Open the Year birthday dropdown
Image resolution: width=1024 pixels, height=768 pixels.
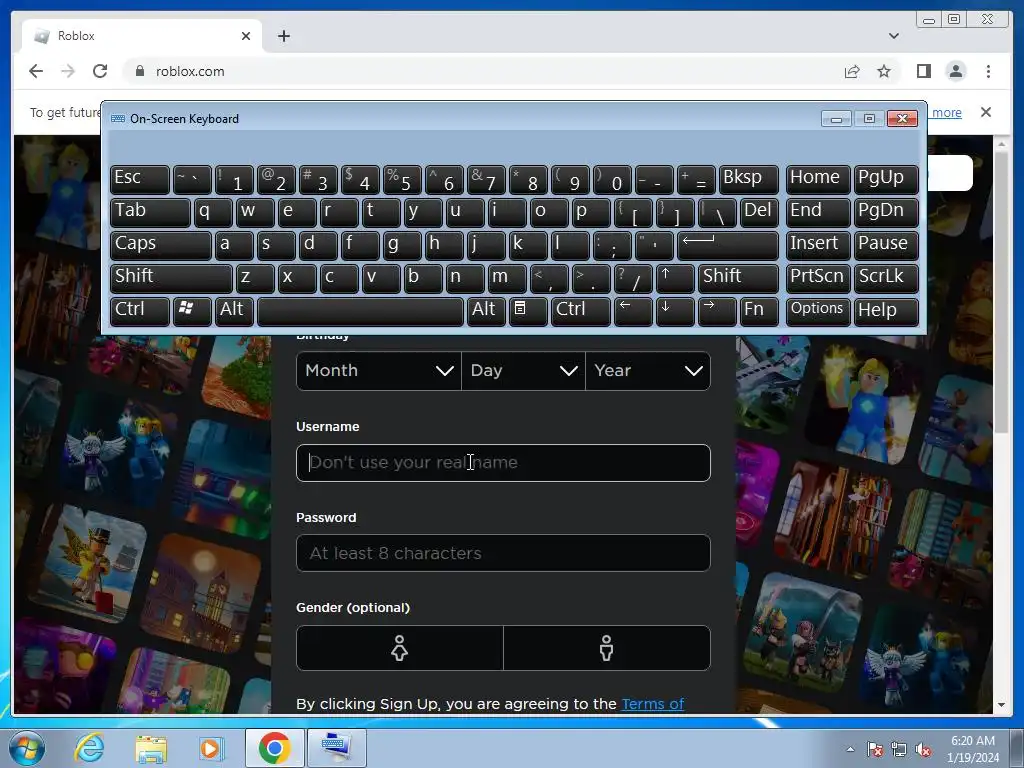[648, 371]
